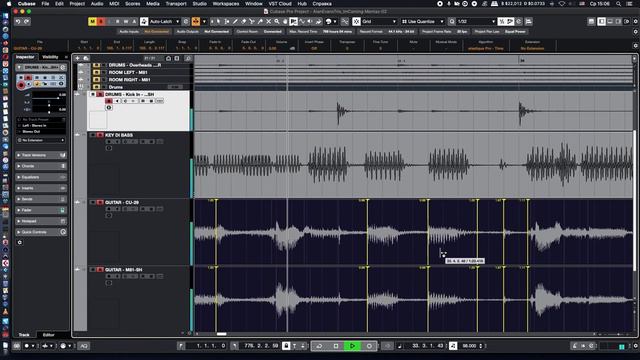This screenshot has height=360, width=640.
Task: Record-enable the DRUMS - Kick In track
Action: click(109, 101)
